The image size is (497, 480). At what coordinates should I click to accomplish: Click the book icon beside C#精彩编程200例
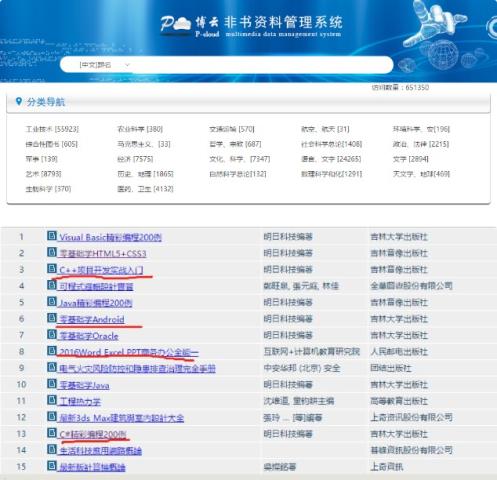point(52,433)
